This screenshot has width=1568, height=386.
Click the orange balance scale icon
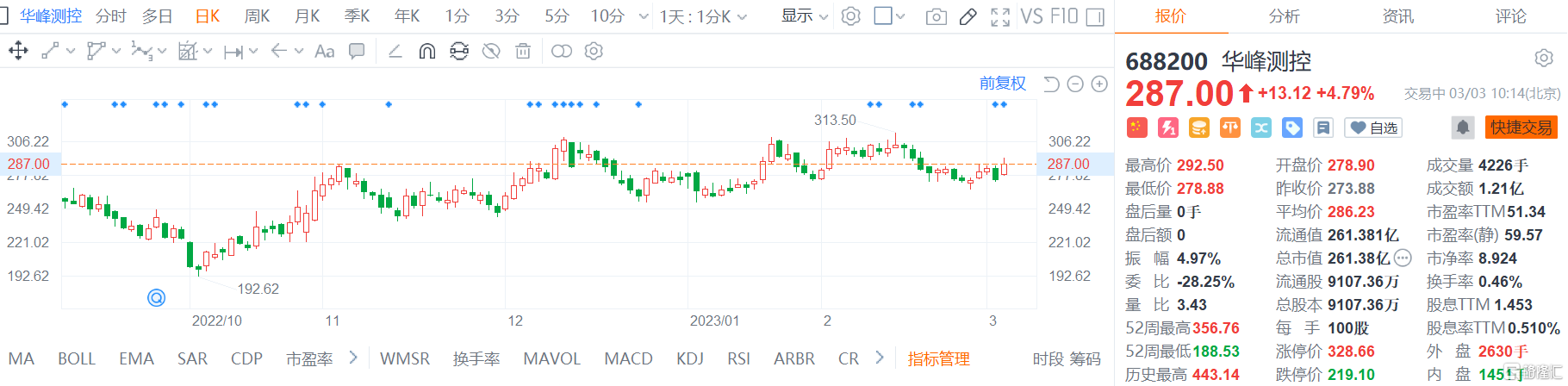tap(1229, 128)
